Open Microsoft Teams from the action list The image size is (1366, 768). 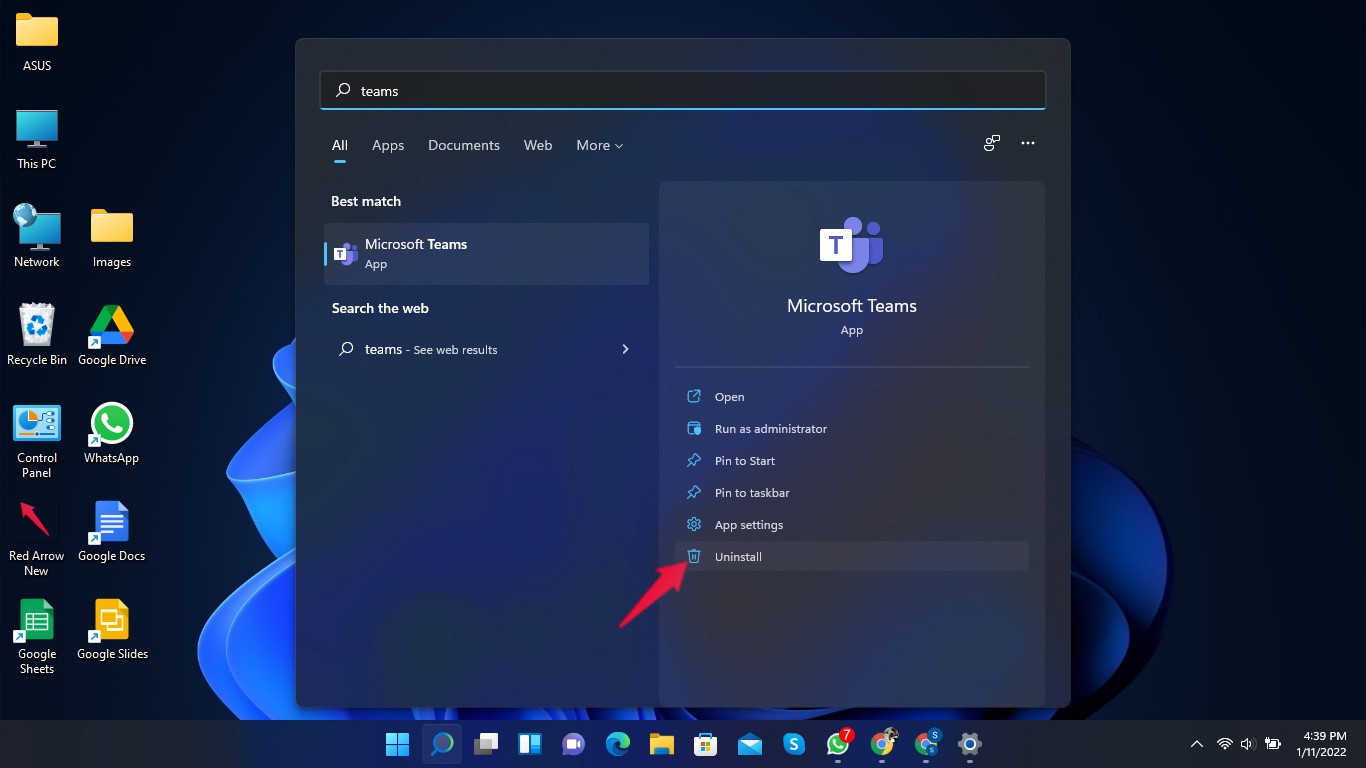pyautogui.click(x=729, y=397)
